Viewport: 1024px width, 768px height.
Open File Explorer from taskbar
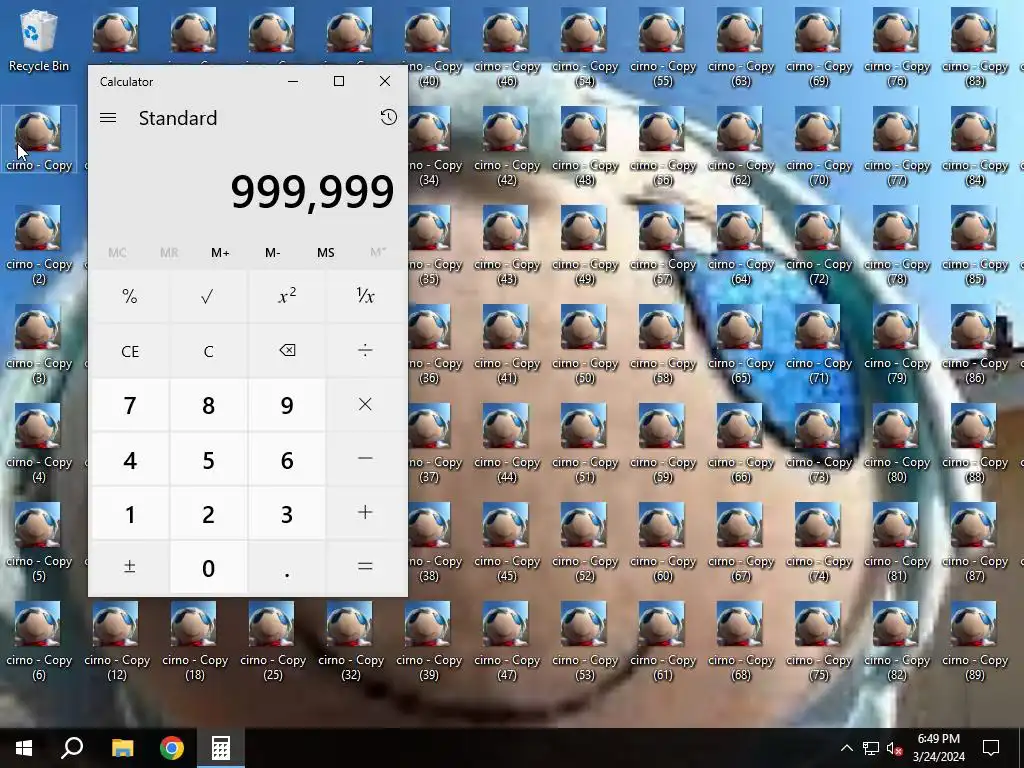tap(122, 748)
